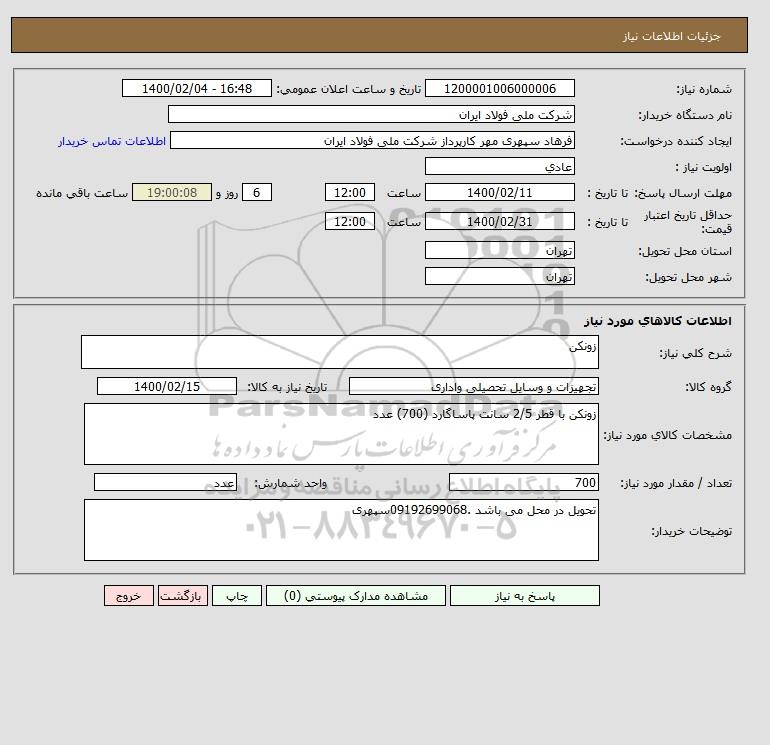Open اطلاعات تماس خریدار link
The width and height of the screenshot is (770, 745).
point(112,141)
